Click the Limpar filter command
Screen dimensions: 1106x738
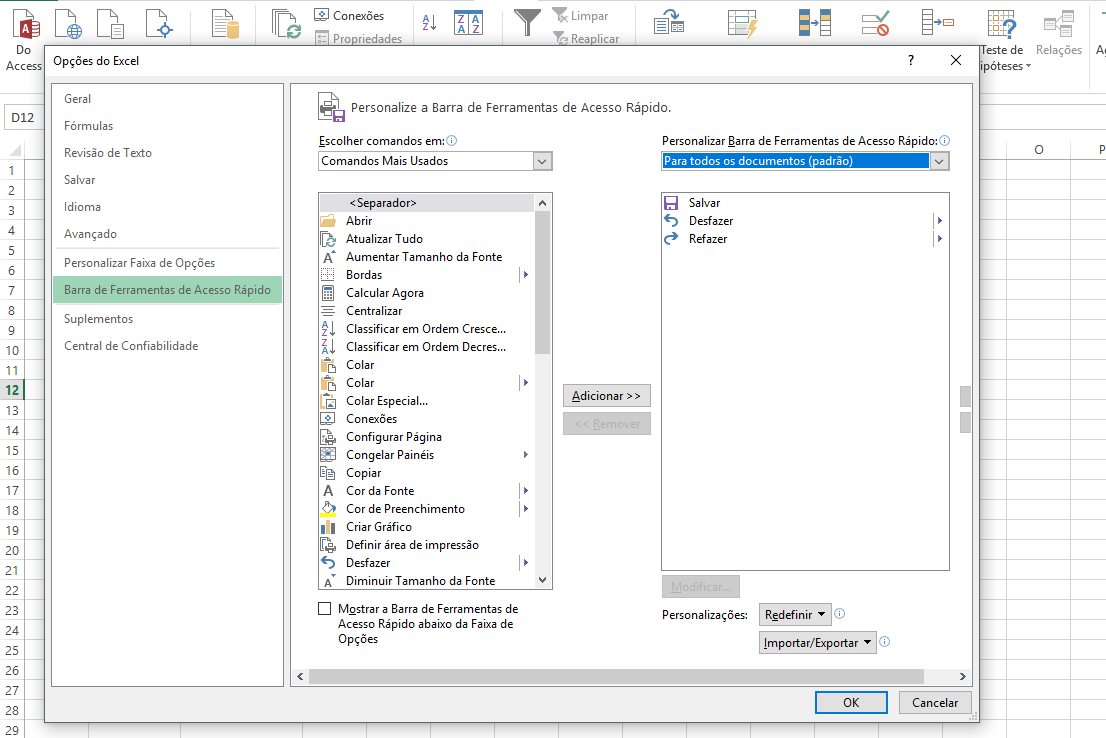click(581, 16)
